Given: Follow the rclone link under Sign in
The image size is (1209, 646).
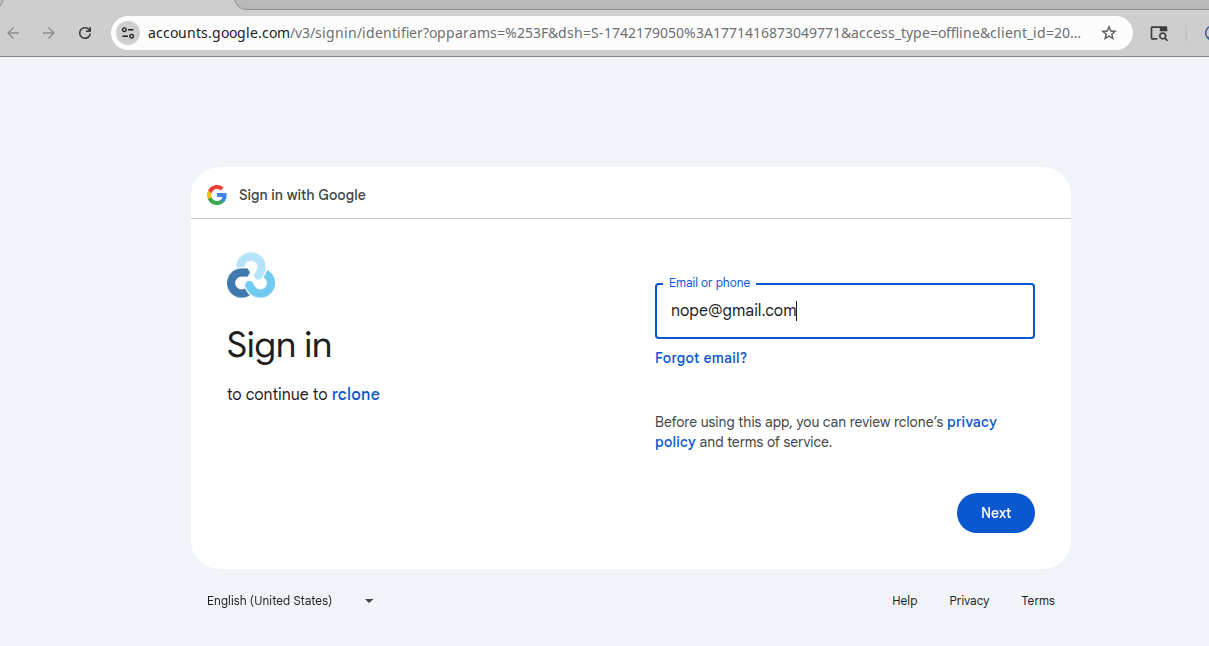Looking at the screenshot, I should [356, 394].
